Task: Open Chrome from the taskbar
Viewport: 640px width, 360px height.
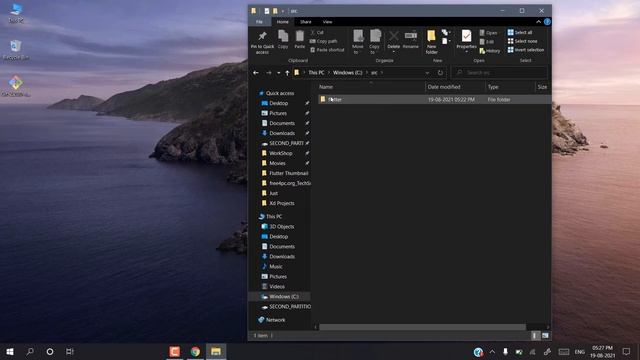Action: pyautogui.click(x=195, y=351)
